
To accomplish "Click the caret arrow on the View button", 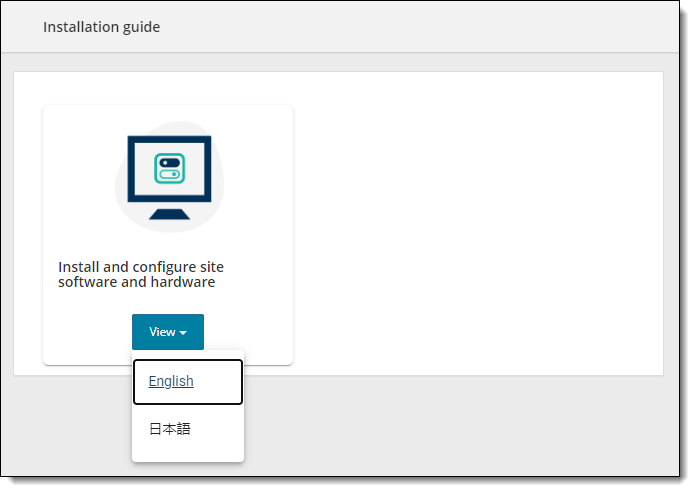I will 184,333.
